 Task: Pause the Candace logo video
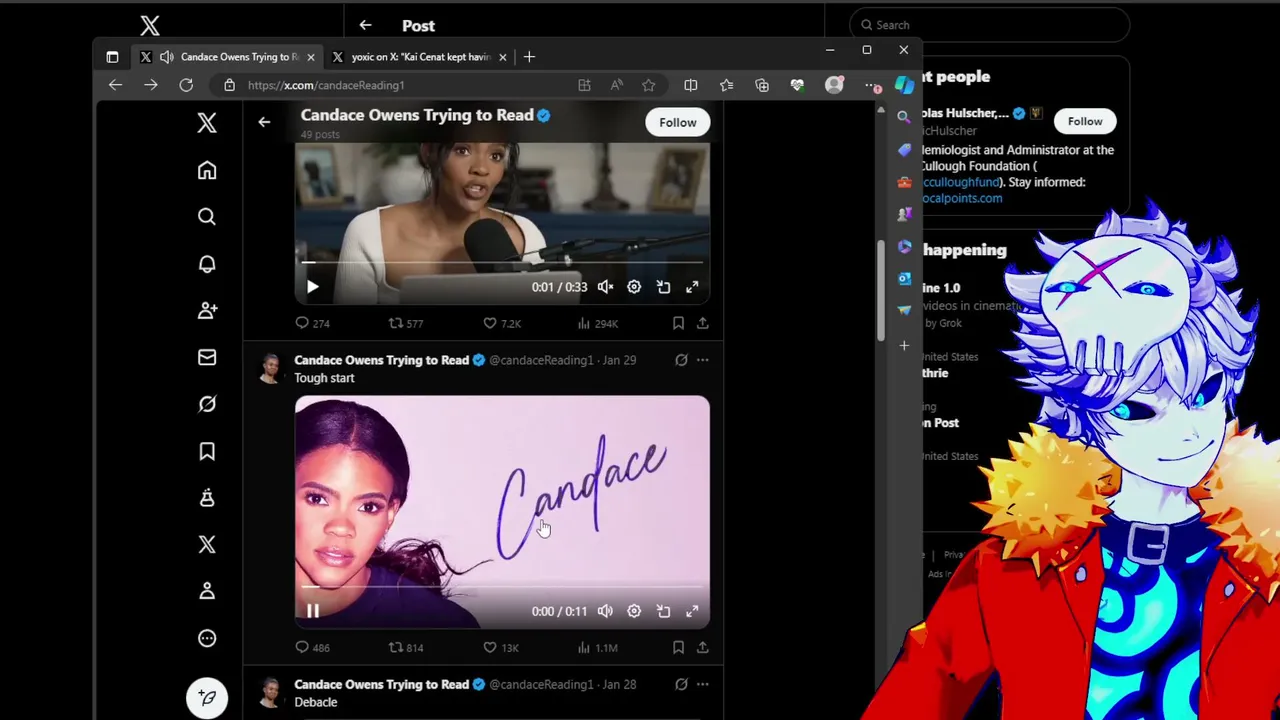pos(312,611)
